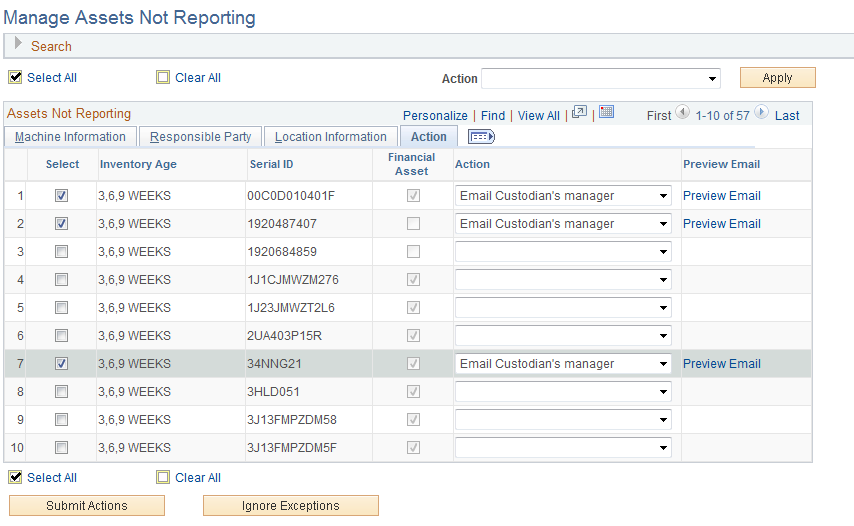Viewport: 854px width, 526px height.
Task: Click Submit Actions button
Action: coord(87,505)
